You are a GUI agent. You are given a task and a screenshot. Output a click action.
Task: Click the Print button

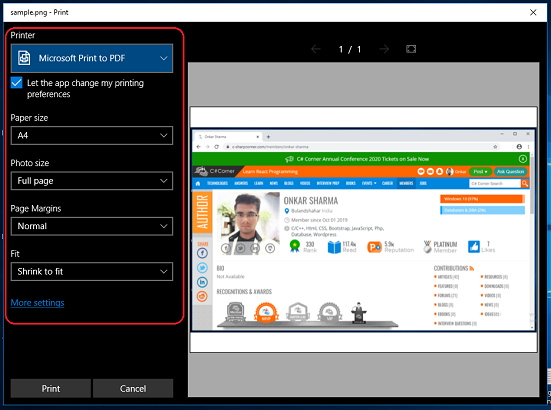[51, 388]
